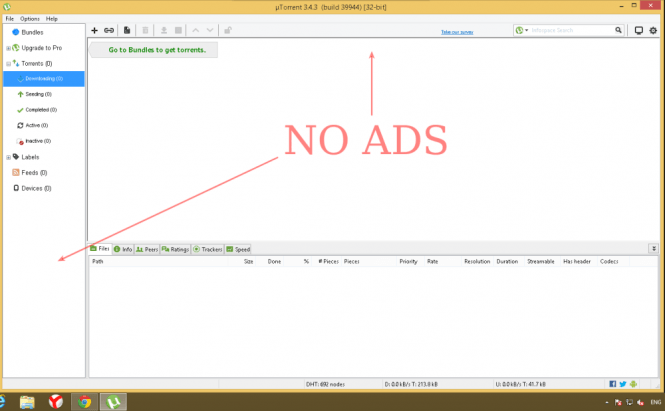
Task: Select Completed (0) category
Action: point(41,110)
